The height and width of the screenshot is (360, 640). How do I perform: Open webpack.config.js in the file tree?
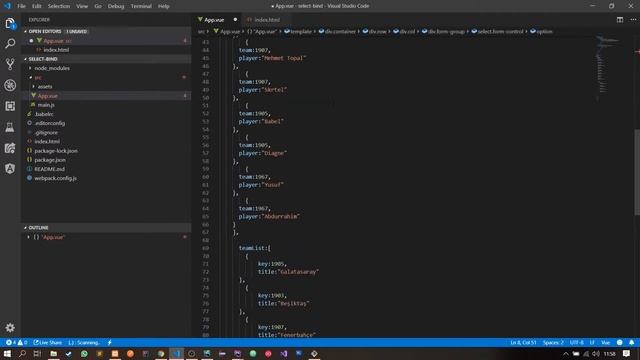click(55, 178)
